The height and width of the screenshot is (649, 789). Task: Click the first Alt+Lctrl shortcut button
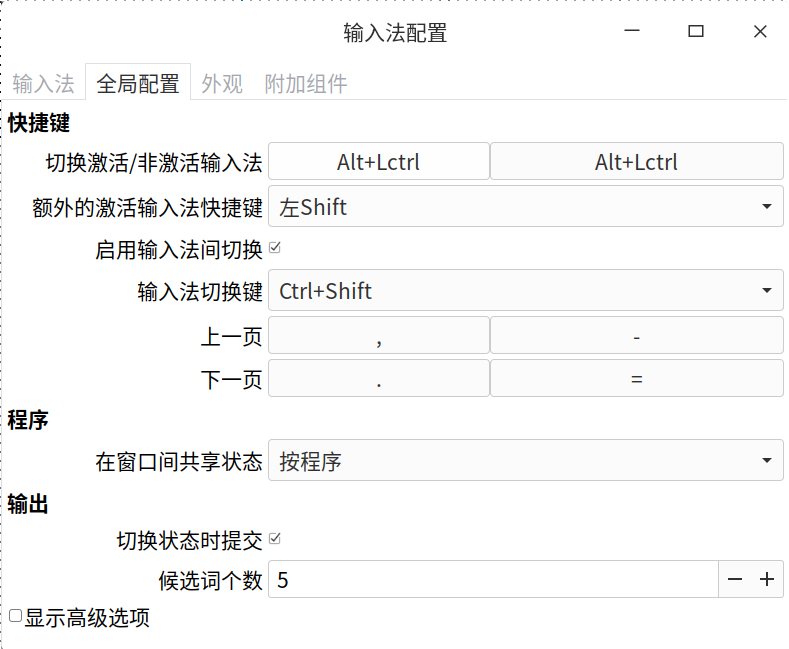(379, 162)
